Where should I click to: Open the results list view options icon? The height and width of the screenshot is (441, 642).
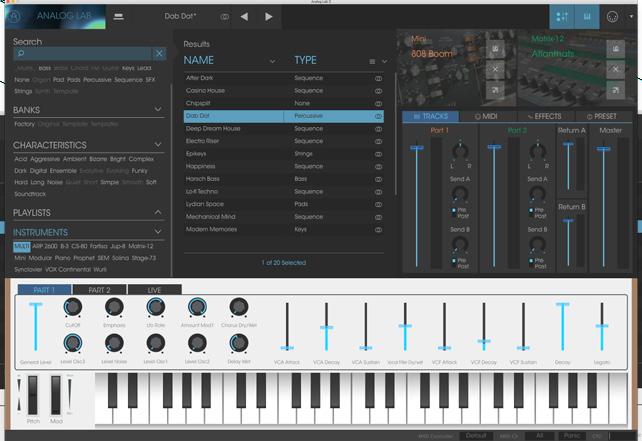372,61
